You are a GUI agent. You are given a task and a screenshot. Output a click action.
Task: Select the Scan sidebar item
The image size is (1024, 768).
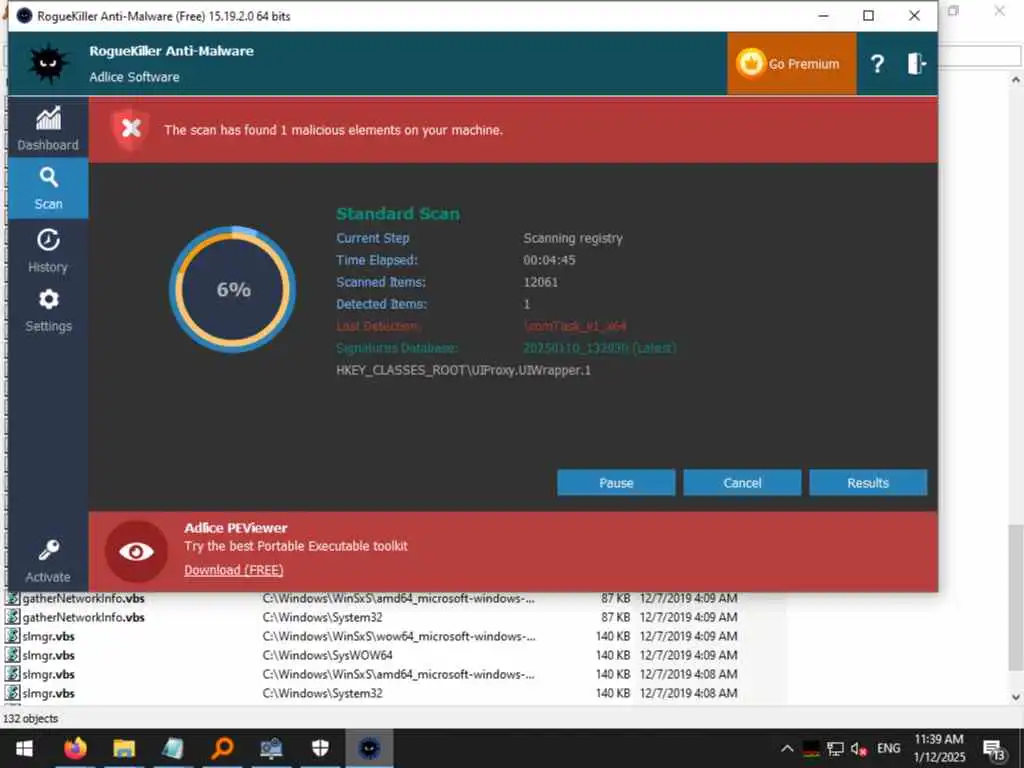pyautogui.click(x=48, y=188)
